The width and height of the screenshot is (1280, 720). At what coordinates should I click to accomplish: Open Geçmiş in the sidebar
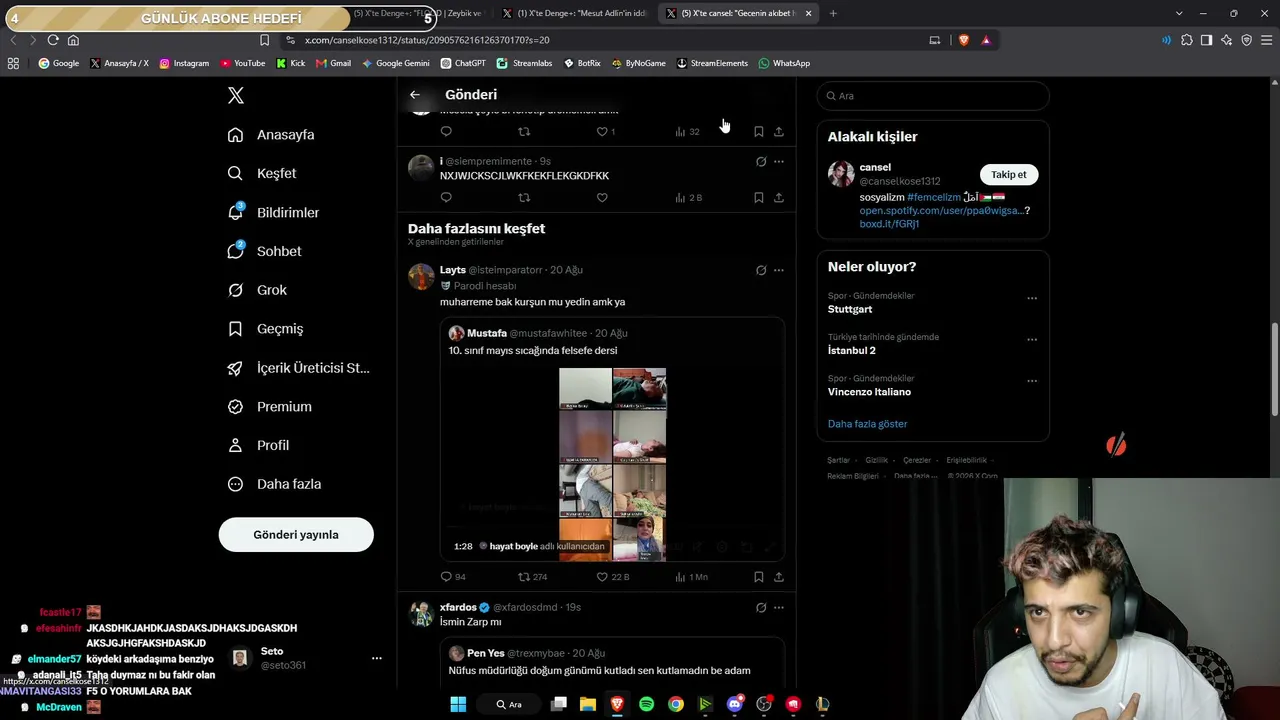coord(265,328)
